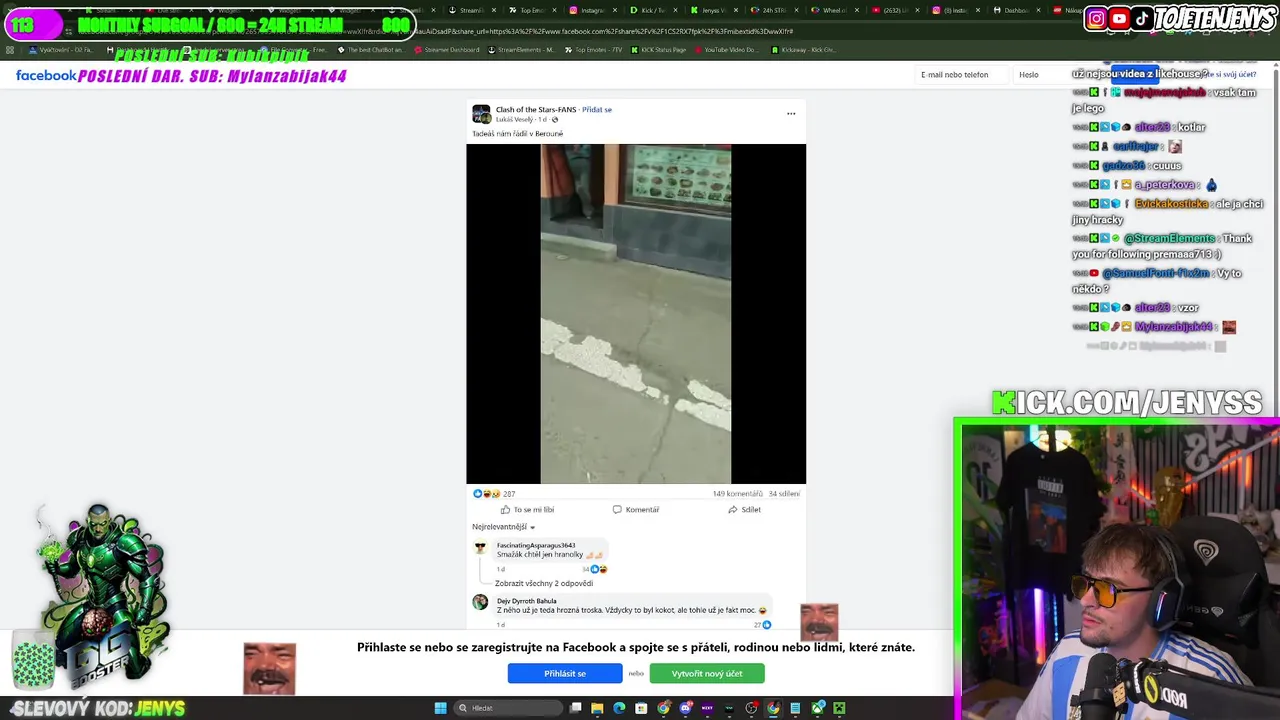This screenshot has width=1280, height=720.
Task: Expand the Nejrelevantnější comment sort dropdown
Action: [x=503, y=527]
